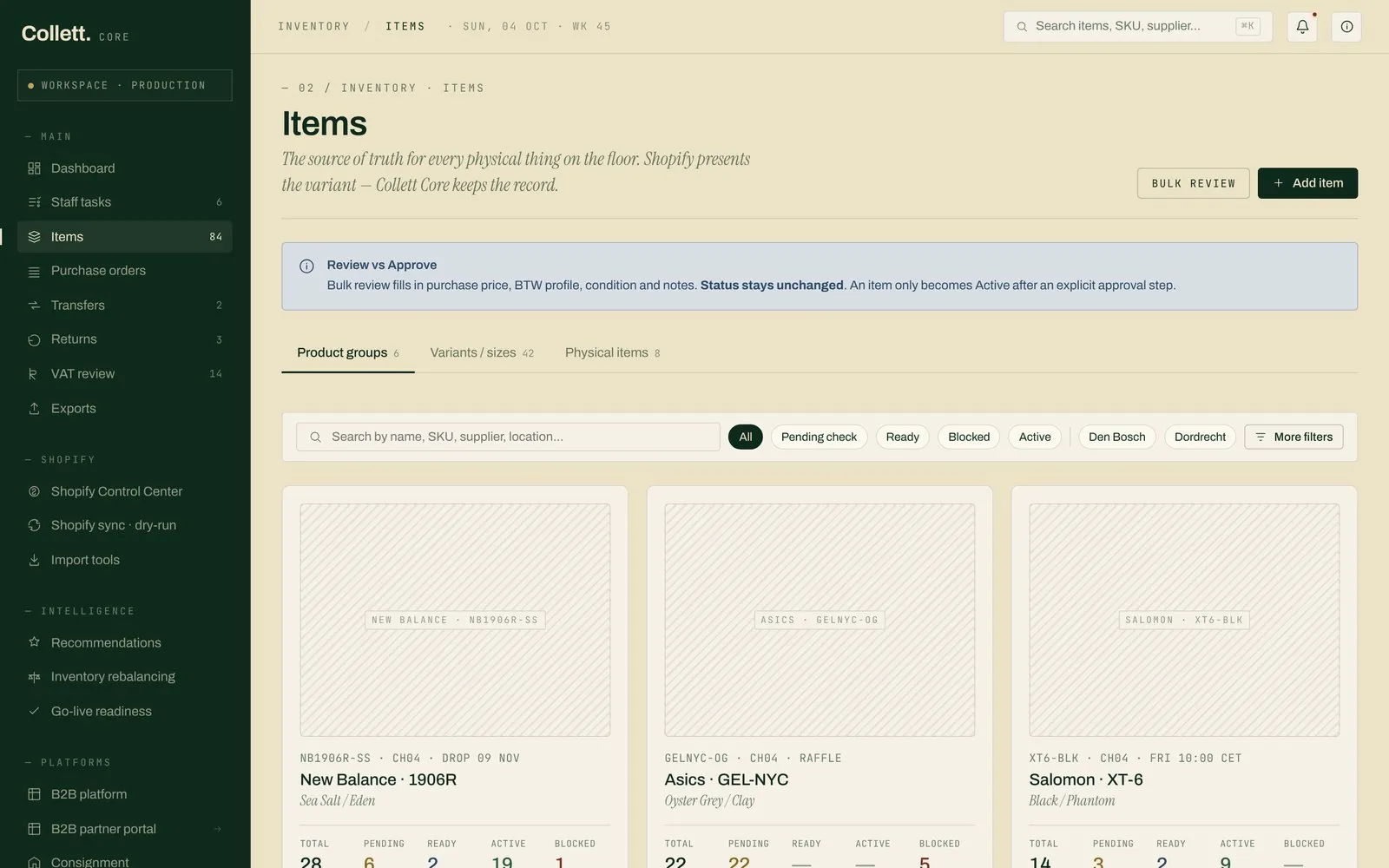This screenshot has height=868, width=1389.
Task: Expand the B2B partner portal arrow
Action: [218, 829]
